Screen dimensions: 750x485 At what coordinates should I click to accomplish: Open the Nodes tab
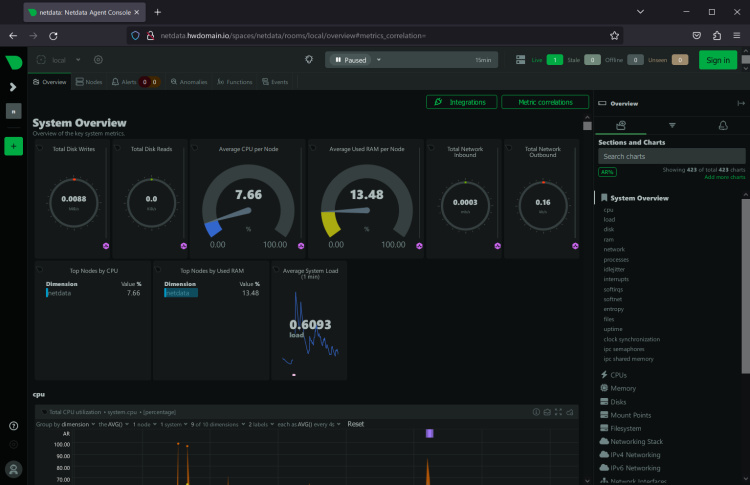88,82
